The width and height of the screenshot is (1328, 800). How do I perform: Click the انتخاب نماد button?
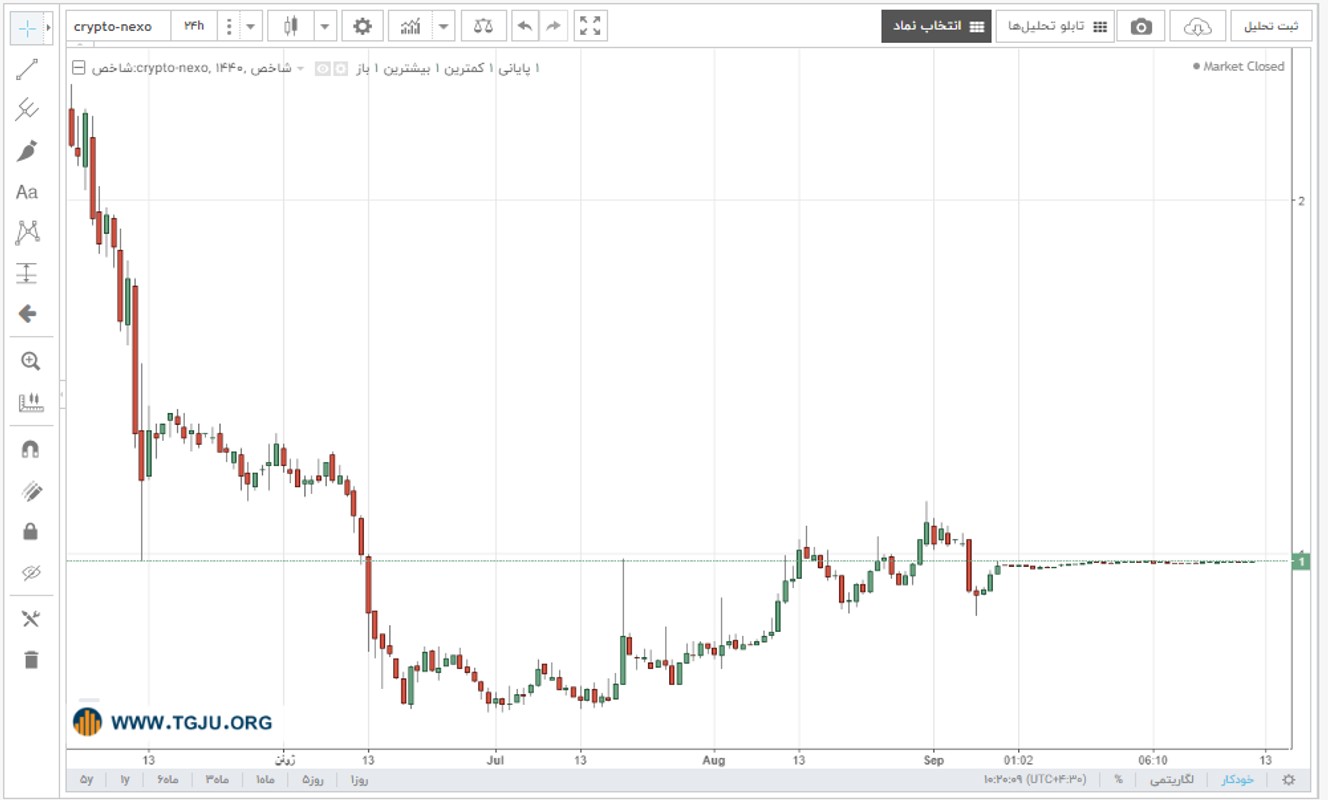pos(936,26)
